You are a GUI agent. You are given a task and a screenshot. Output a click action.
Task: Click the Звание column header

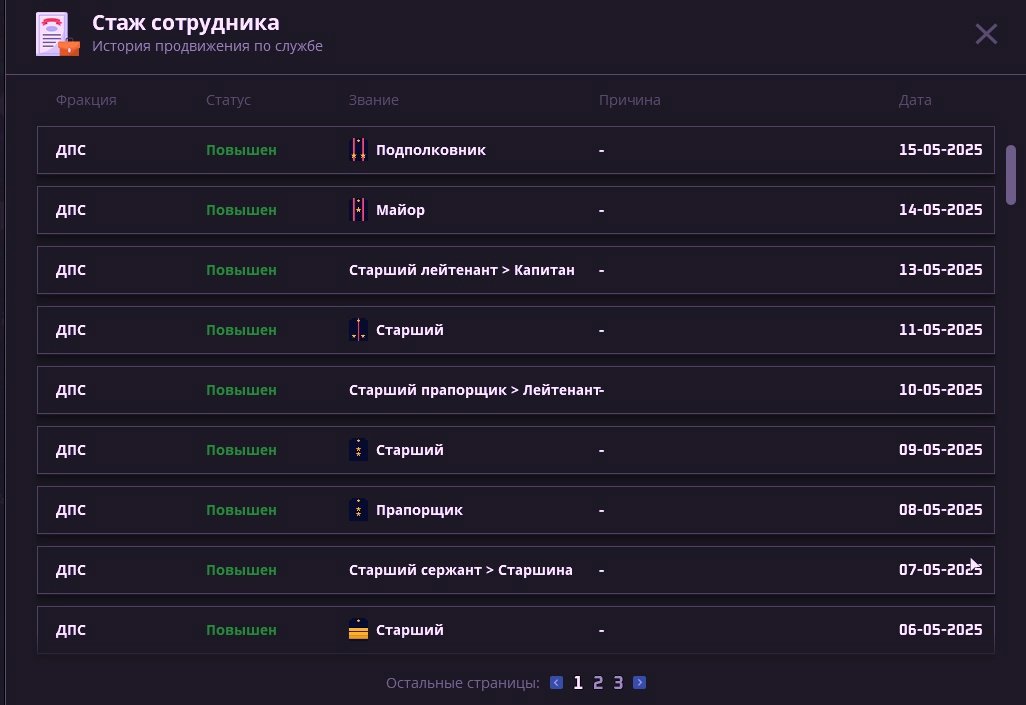pos(374,100)
